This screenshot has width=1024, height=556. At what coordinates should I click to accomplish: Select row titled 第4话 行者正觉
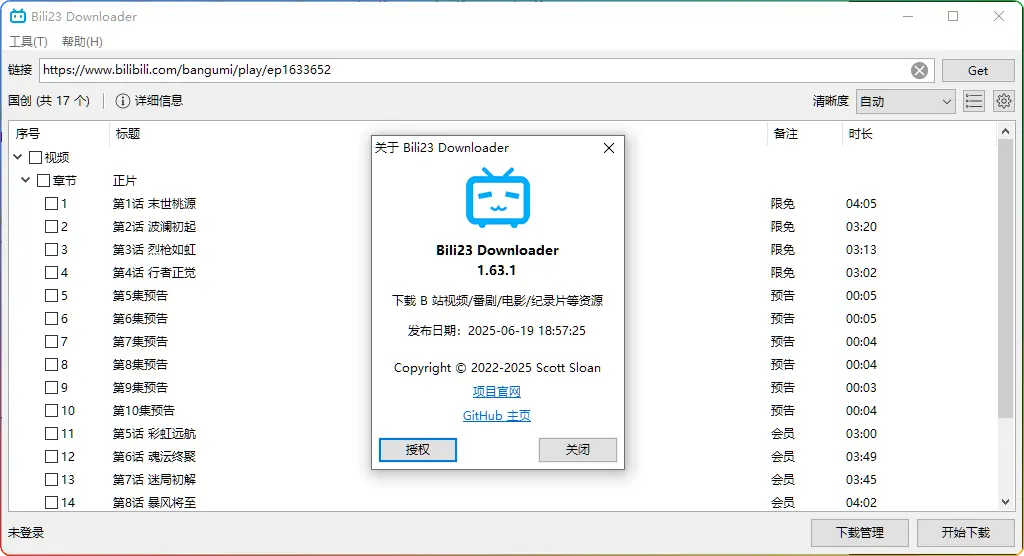[x=154, y=272]
